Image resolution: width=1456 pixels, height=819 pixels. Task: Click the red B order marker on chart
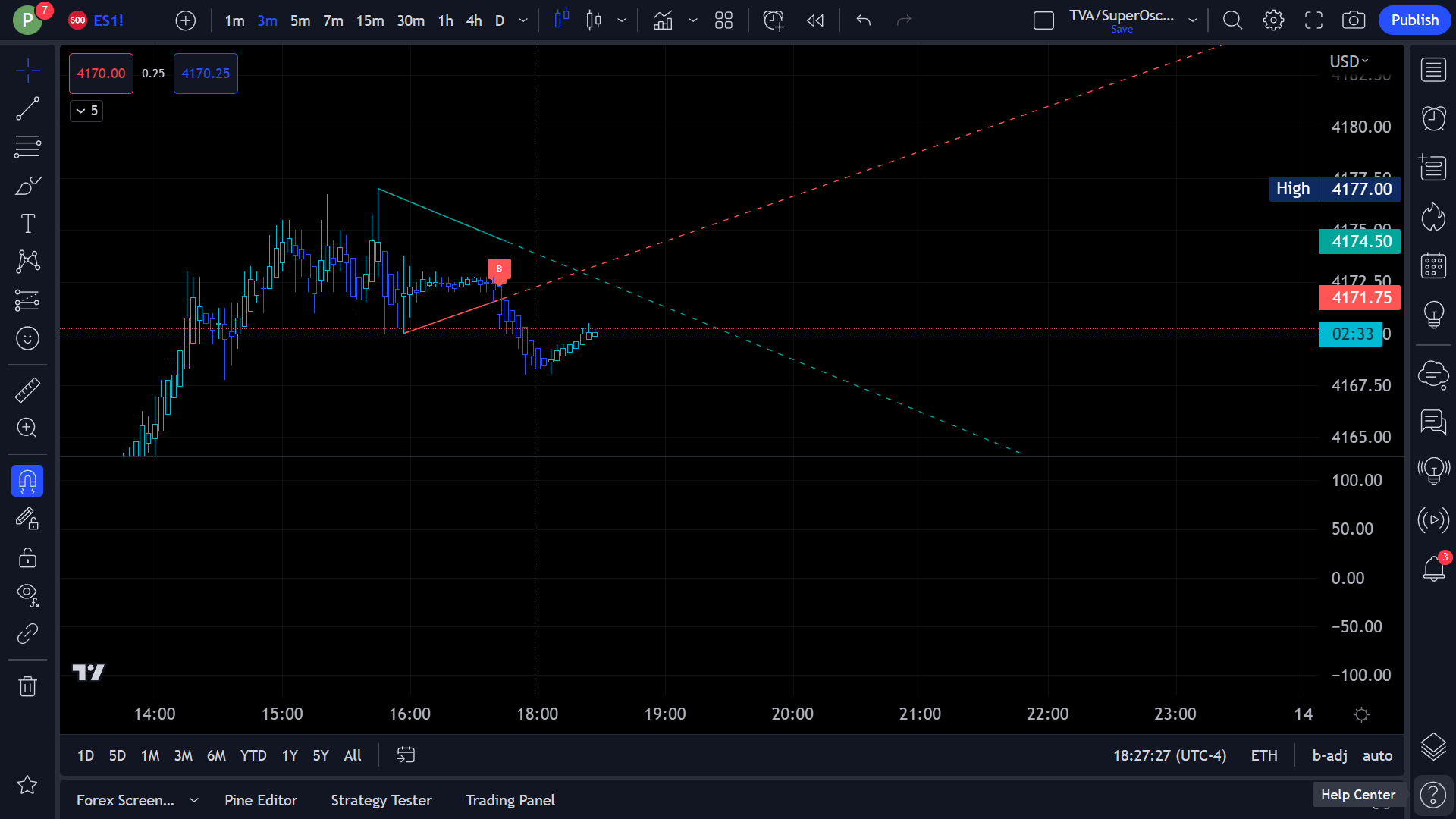[499, 269]
